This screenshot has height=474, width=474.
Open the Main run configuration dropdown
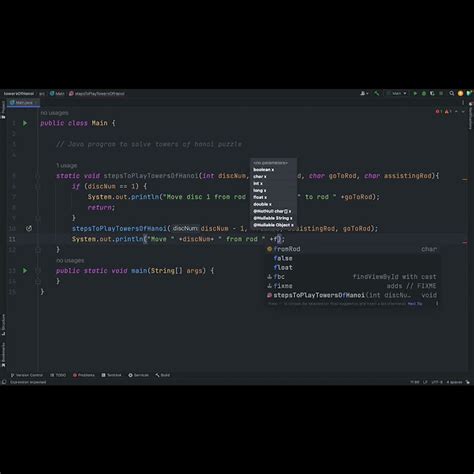pos(397,93)
